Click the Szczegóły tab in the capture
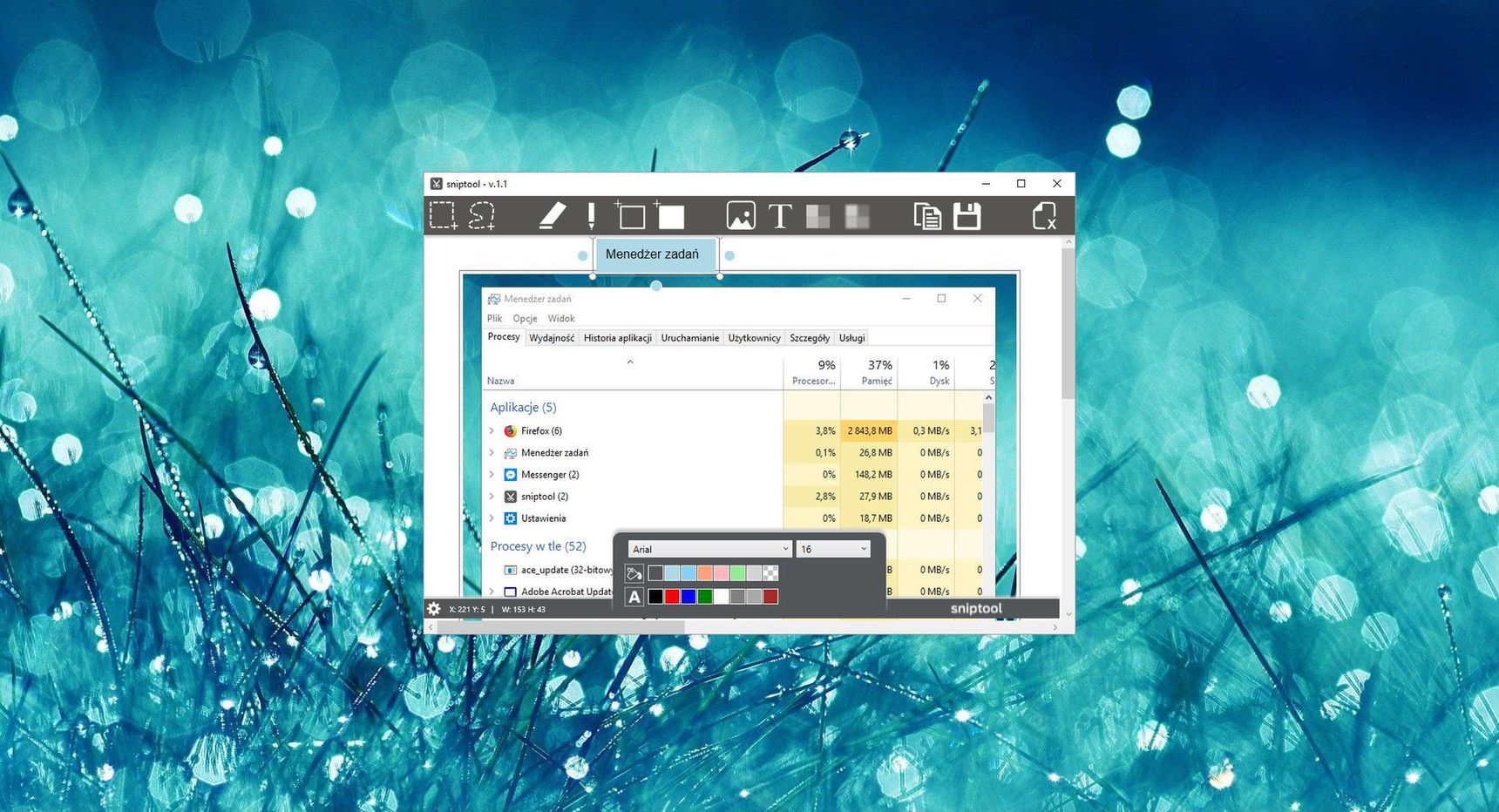This screenshot has width=1499, height=812. [x=810, y=338]
